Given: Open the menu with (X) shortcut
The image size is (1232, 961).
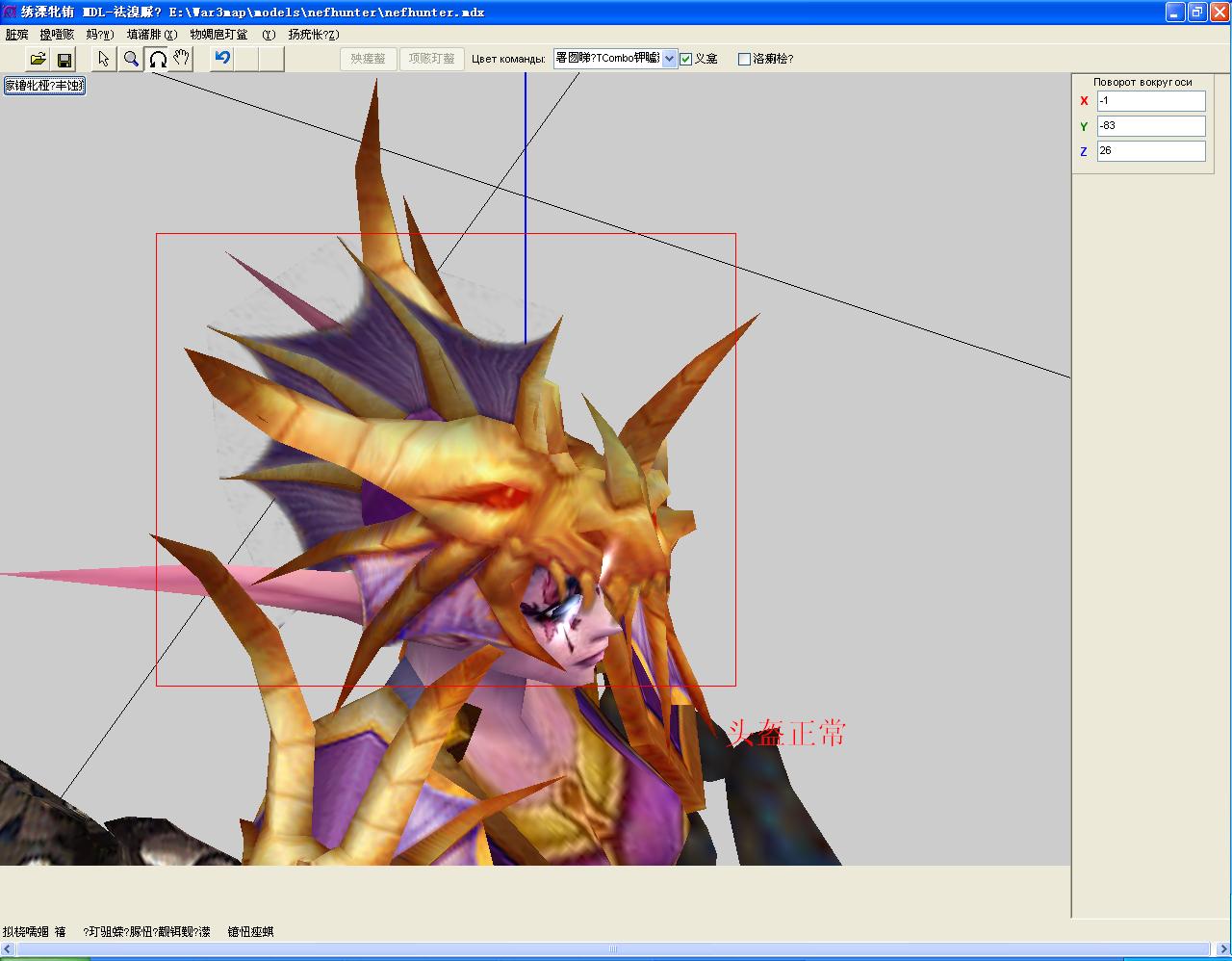Looking at the screenshot, I should 152,35.
